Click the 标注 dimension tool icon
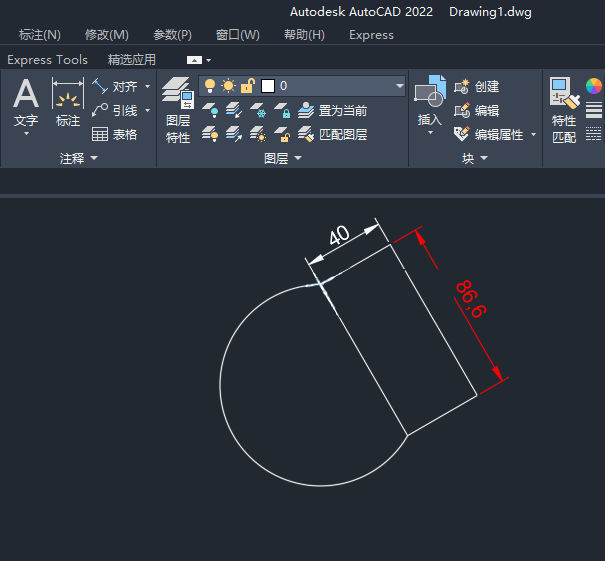 pyautogui.click(x=68, y=94)
